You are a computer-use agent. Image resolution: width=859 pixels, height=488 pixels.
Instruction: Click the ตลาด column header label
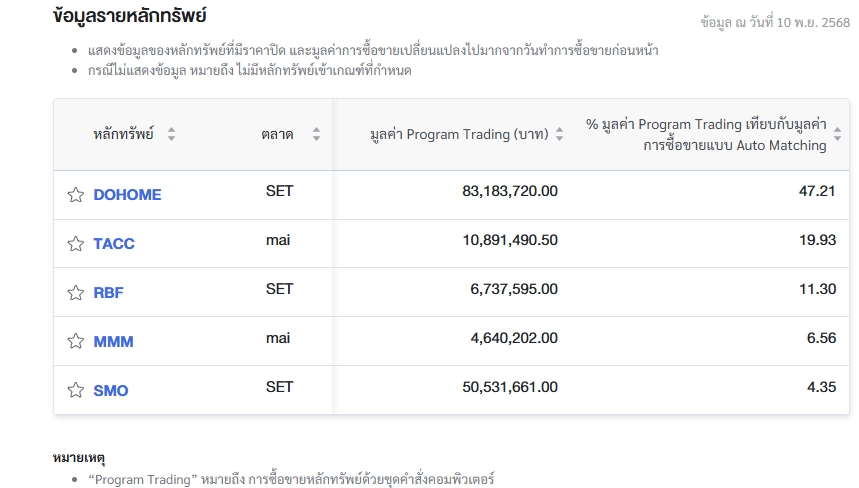277,134
